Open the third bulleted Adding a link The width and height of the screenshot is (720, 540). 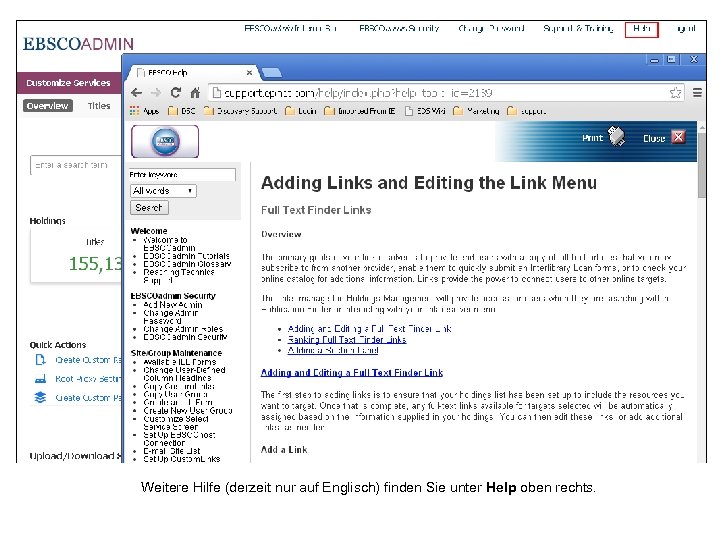tap(332, 350)
